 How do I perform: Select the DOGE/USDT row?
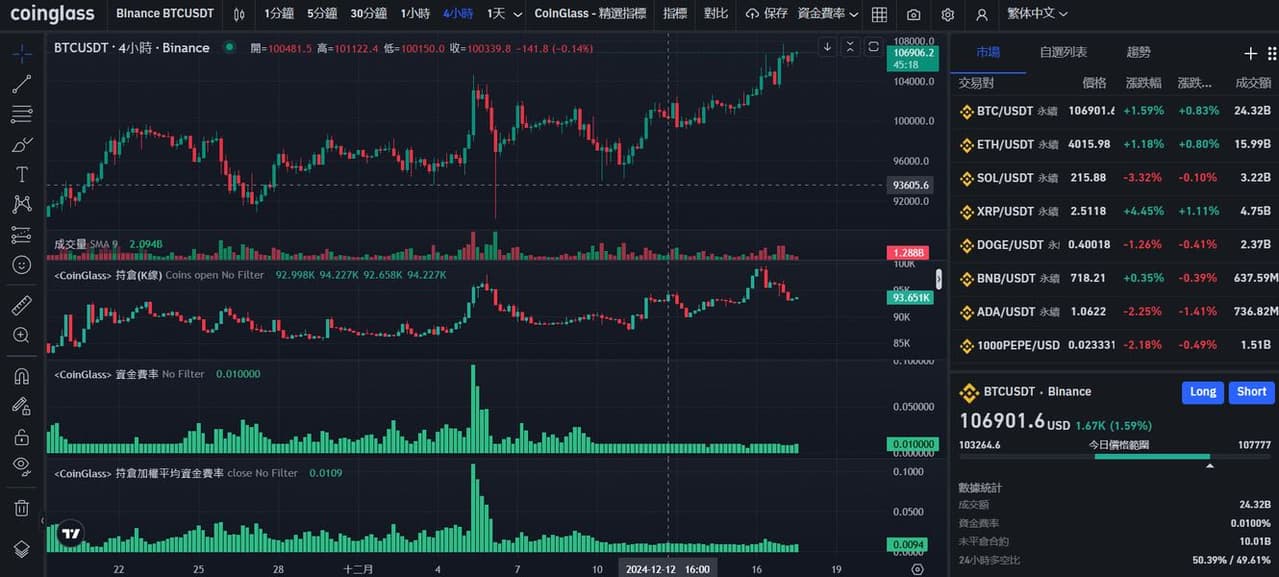(x=1114, y=245)
